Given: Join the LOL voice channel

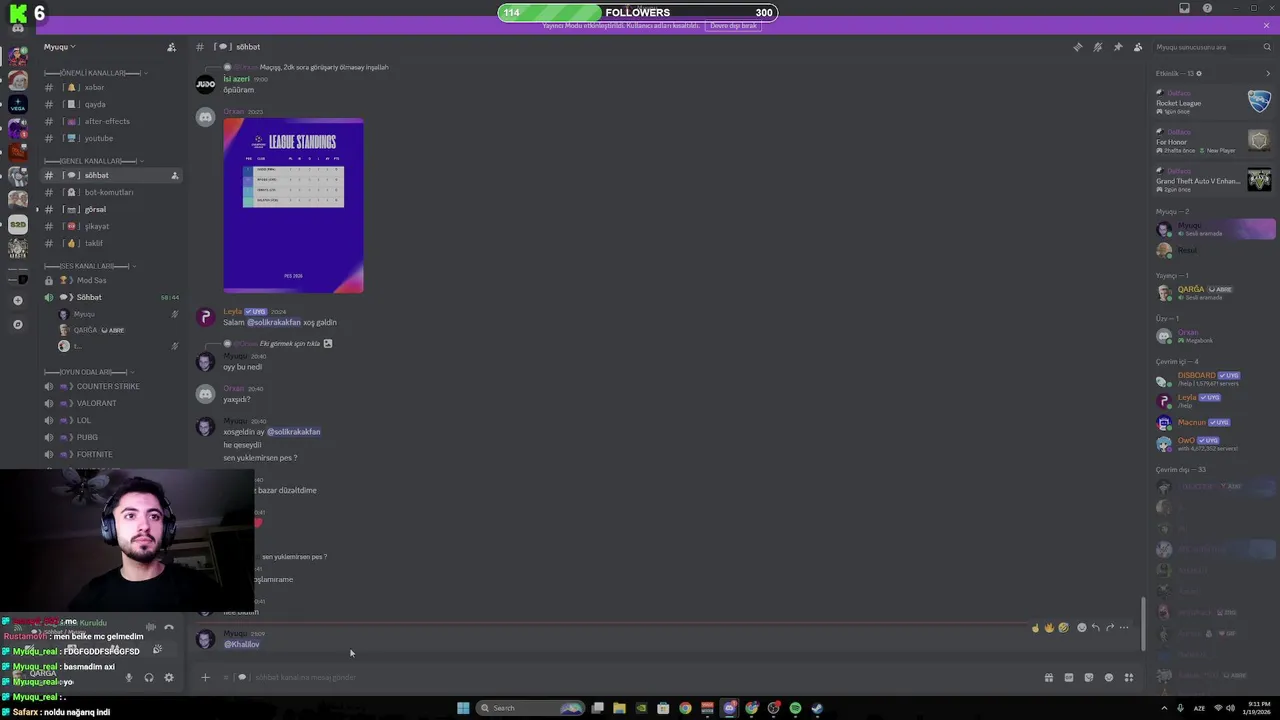Looking at the screenshot, I should pyautogui.click(x=110, y=420).
